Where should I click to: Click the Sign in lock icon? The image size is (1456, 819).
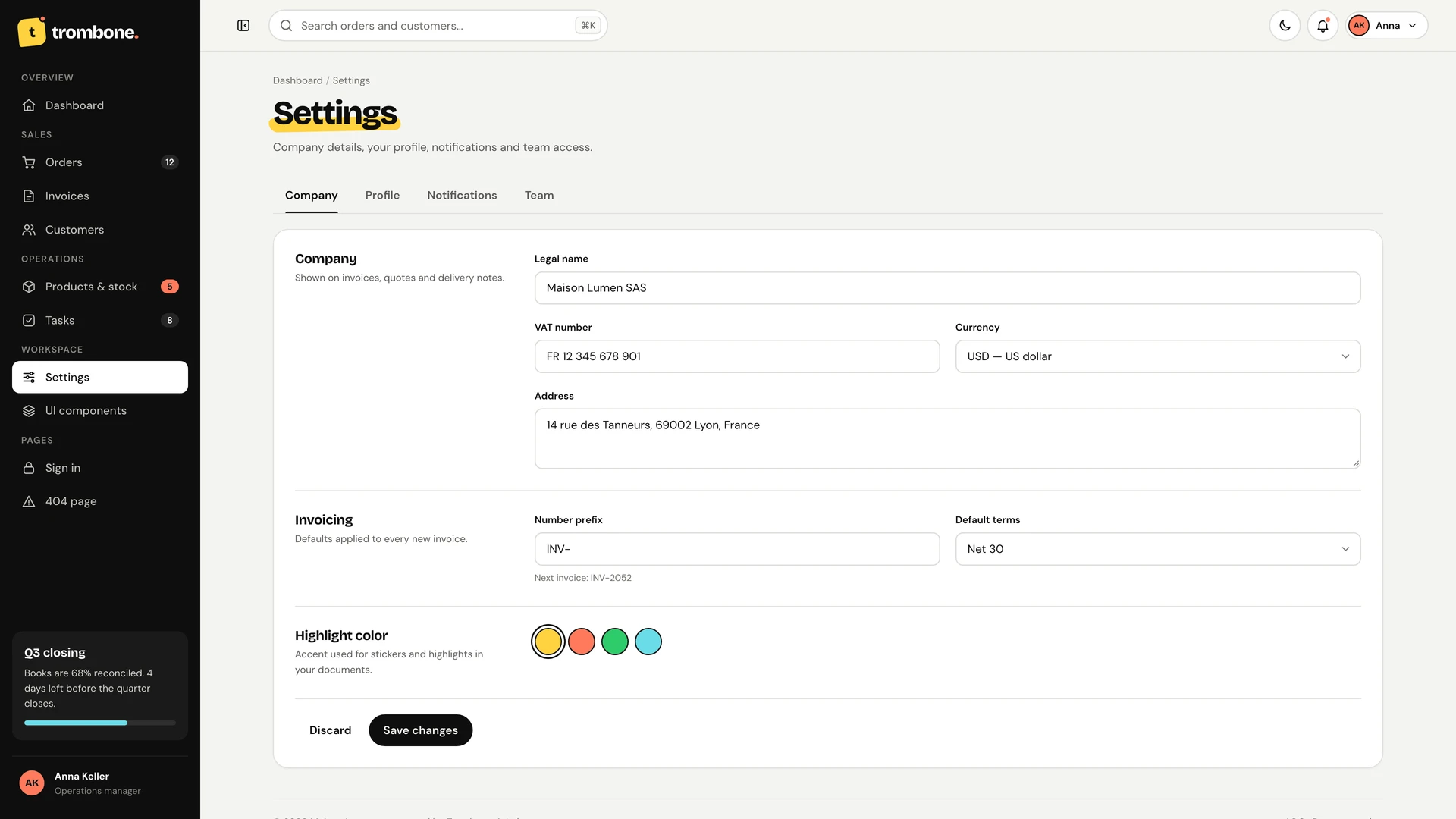[x=29, y=468]
